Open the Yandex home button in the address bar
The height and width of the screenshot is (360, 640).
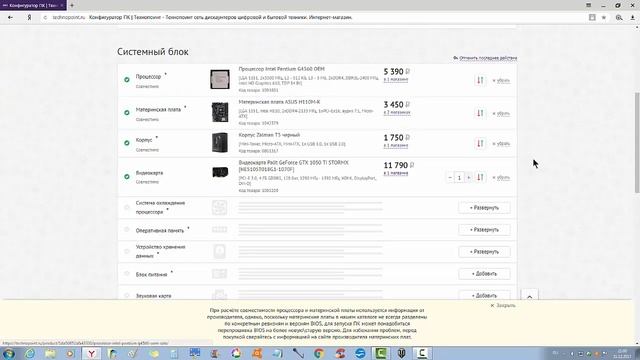coord(29,18)
